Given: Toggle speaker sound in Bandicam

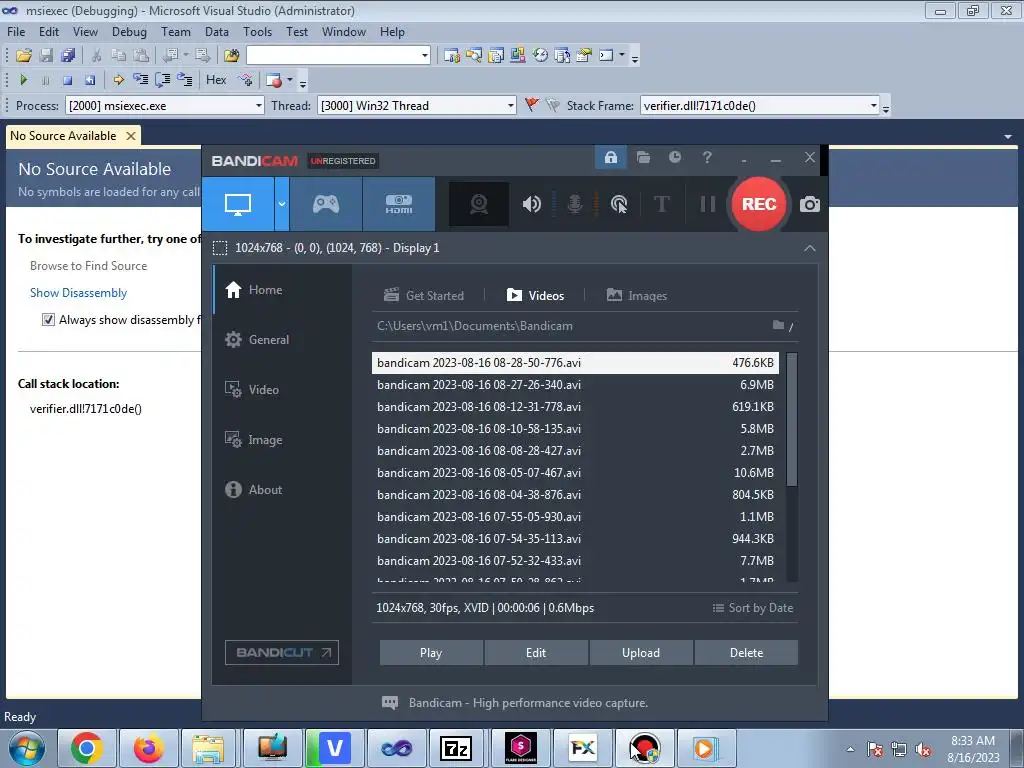Looking at the screenshot, I should click(x=532, y=204).
